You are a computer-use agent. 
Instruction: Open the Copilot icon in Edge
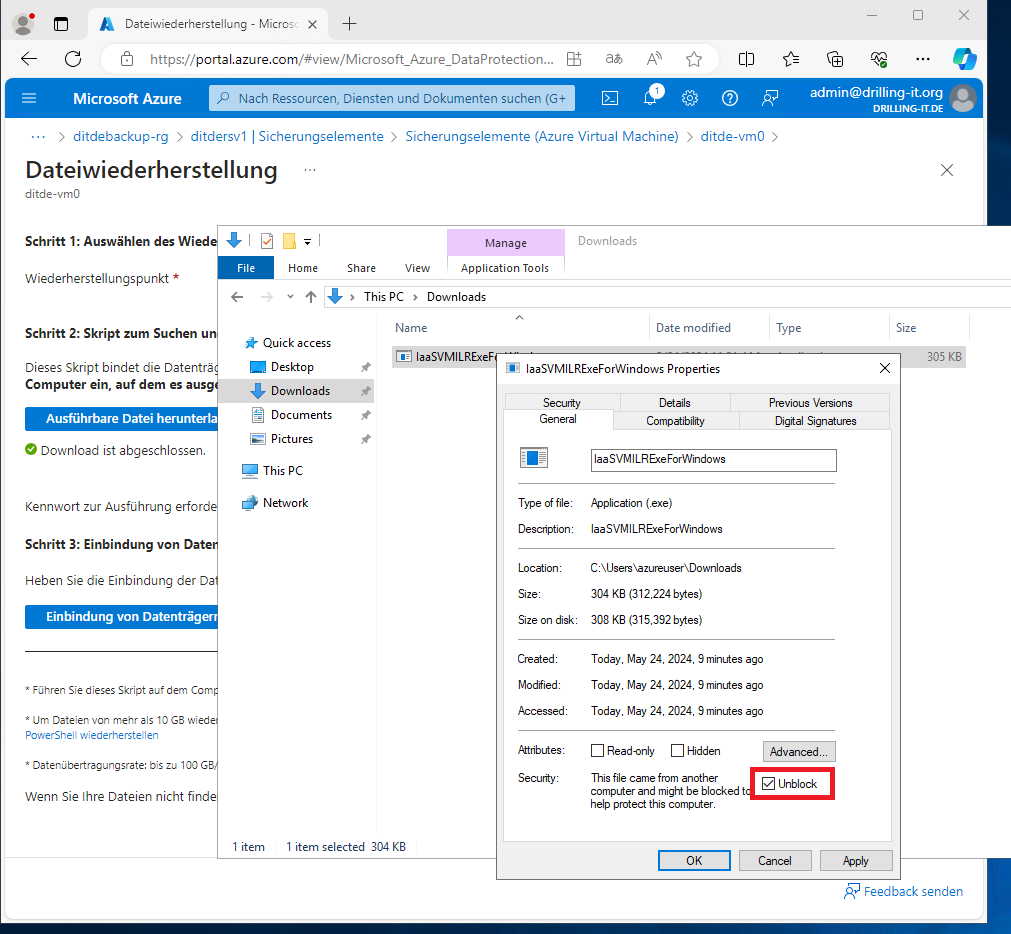[965, 59]
